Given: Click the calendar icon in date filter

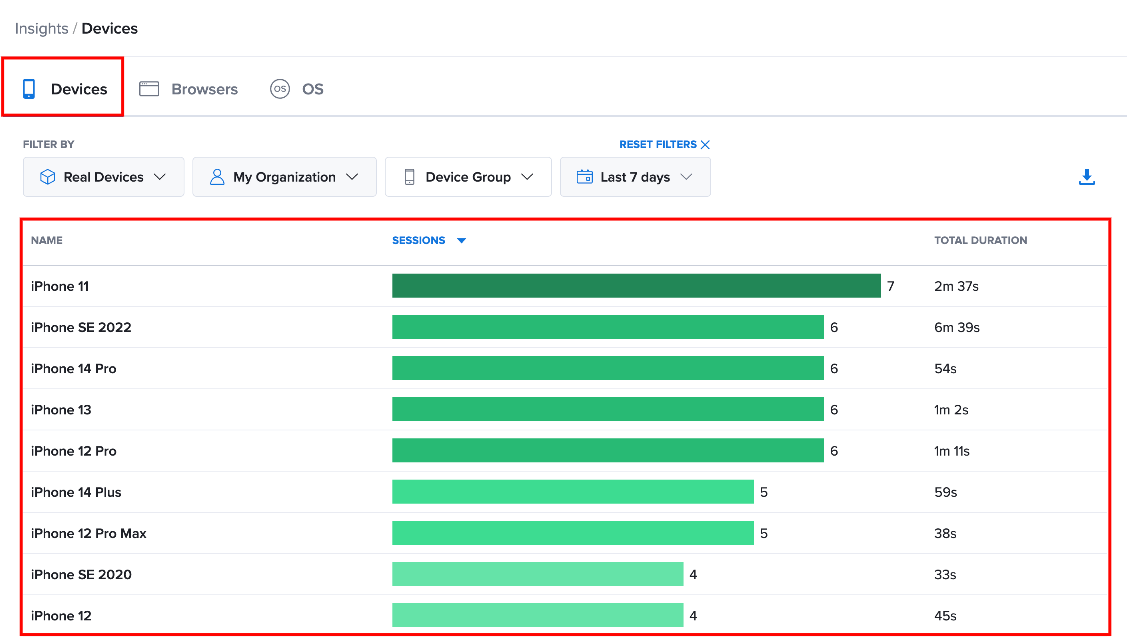Looking at the screenshot, I should click(x=585, y=177).
